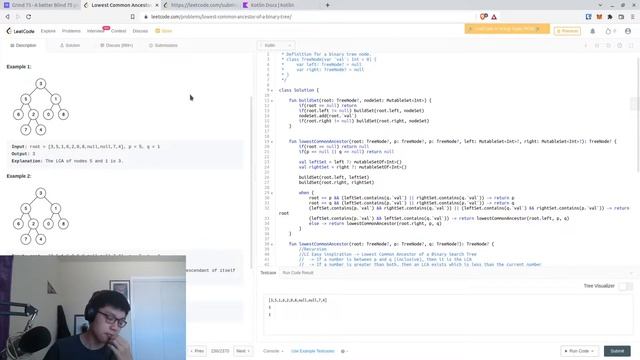The width and height of the screenshot is (640, 360).
Task: Open the browser hamburger menu
Action: (633, 17)
